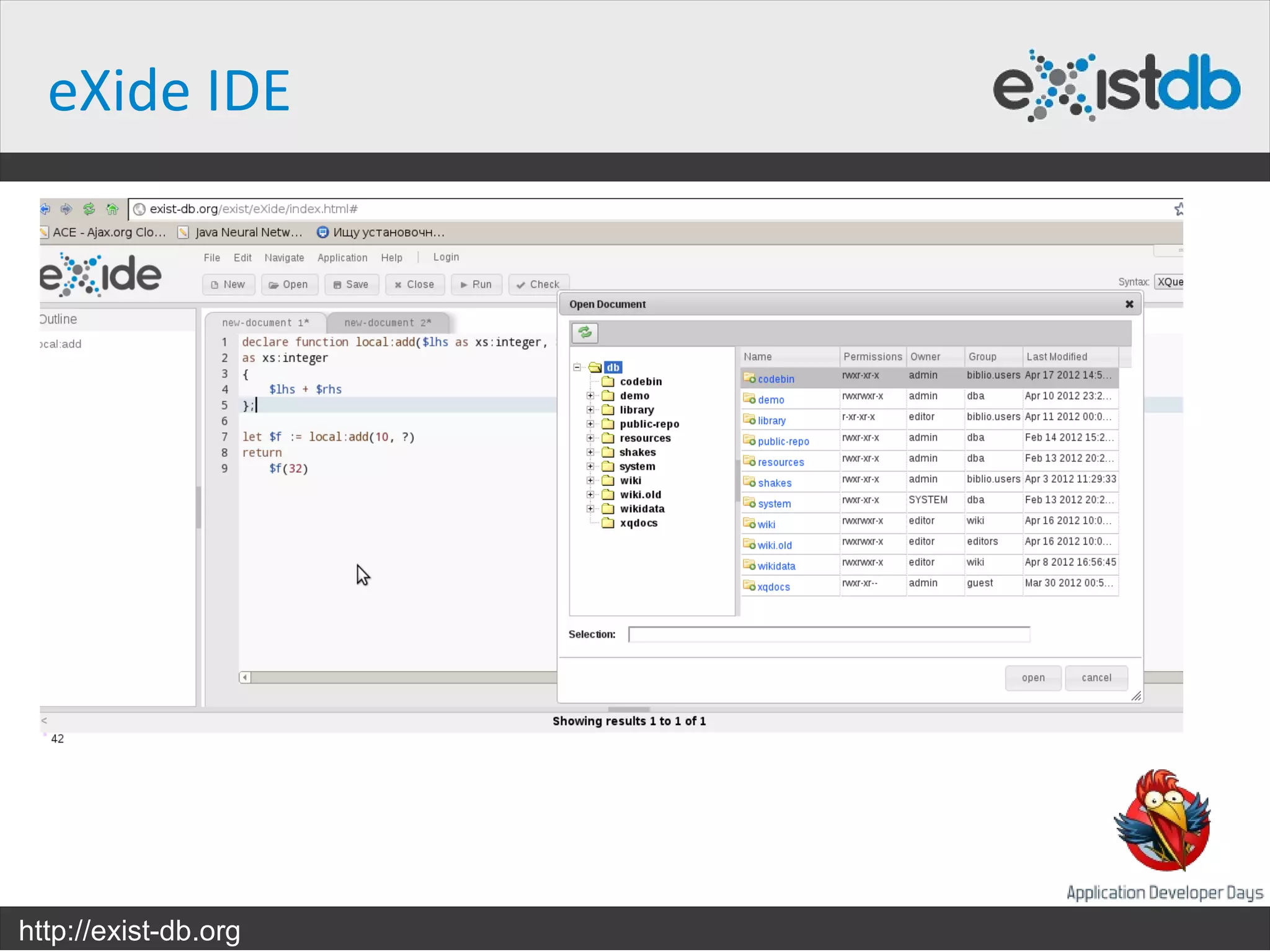
Task: Open the Help menu
Action: [391, 258]
